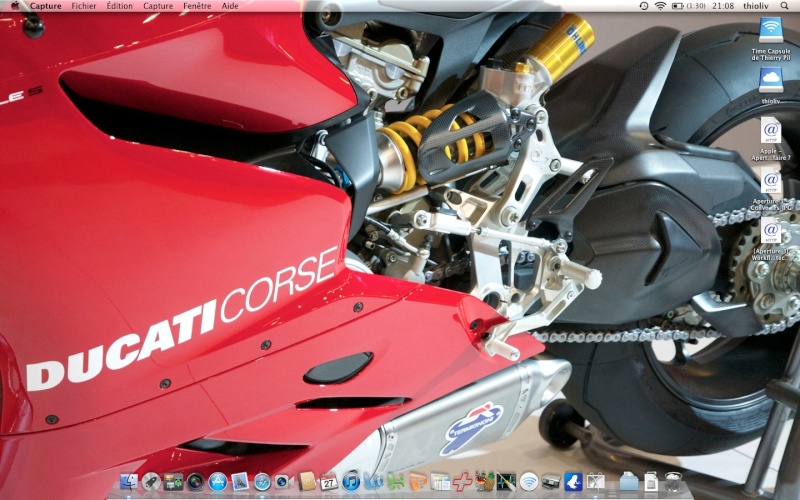
Task: Open Contacts address book in Dock
Action: pyautogui.click(x=307, y=481)
